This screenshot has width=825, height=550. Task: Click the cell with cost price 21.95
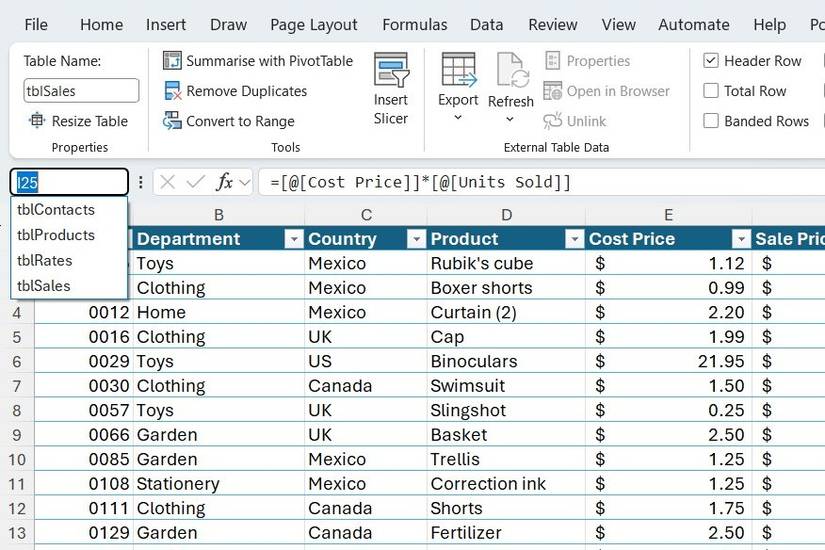[669, 361]
